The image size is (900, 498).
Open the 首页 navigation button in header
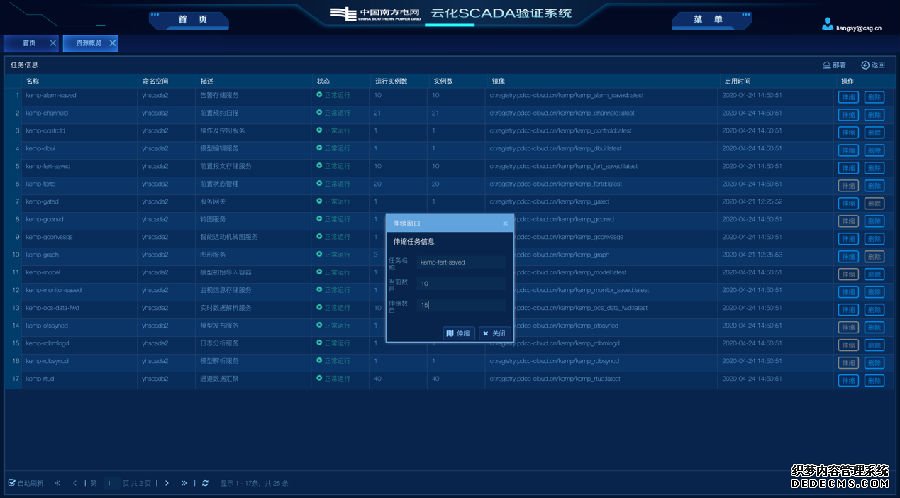189,20
